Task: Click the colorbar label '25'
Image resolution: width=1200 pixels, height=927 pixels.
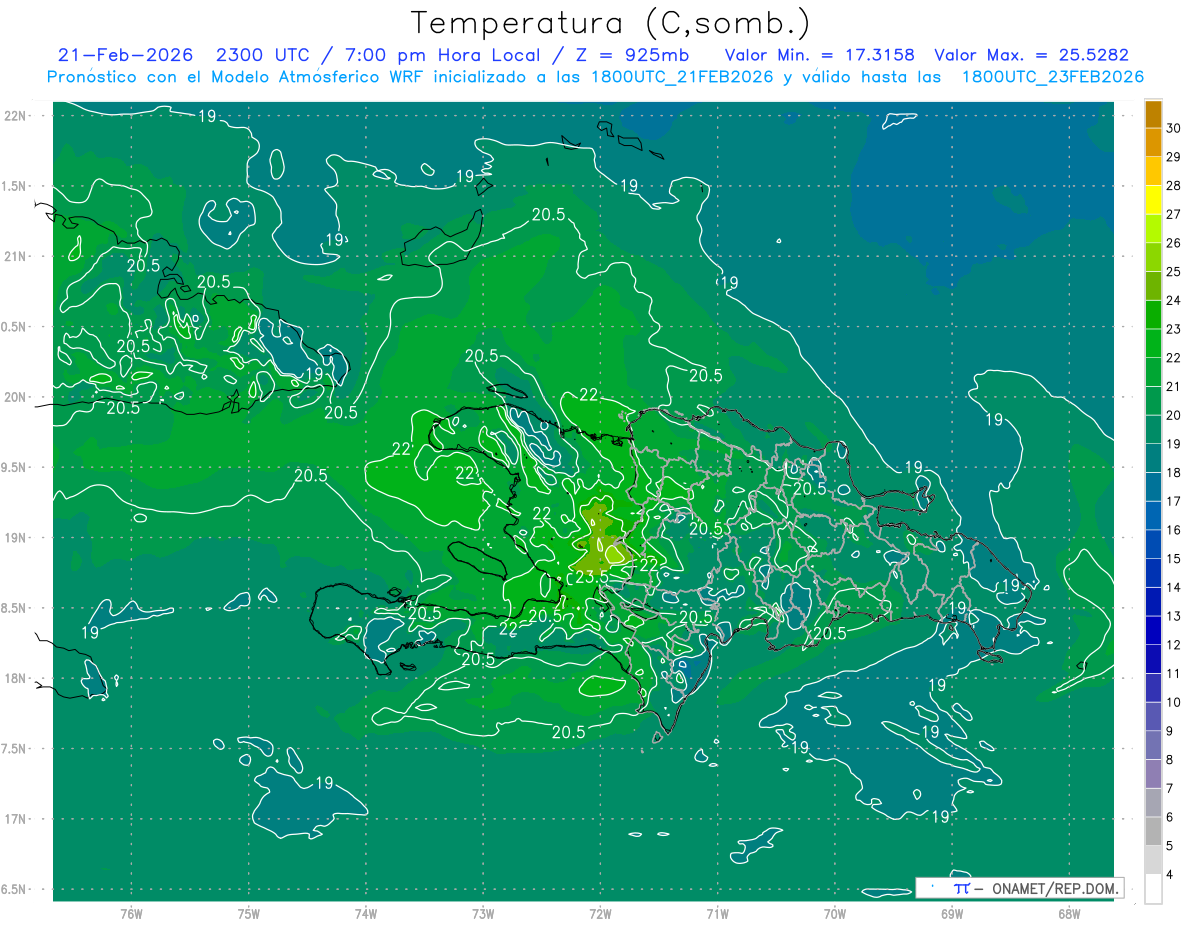Action: 1174,272
